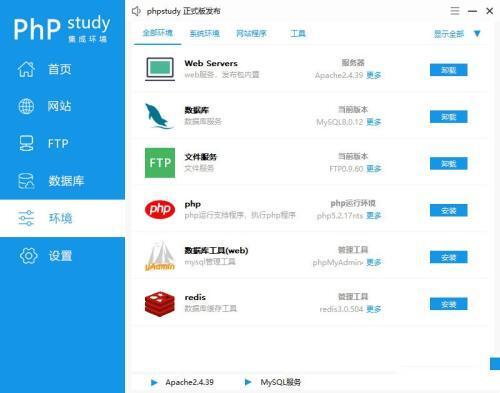Click the phpstudy 正式版发布 announcement text
Viewport: 500px width, 393px height.
tap(184, 11)
